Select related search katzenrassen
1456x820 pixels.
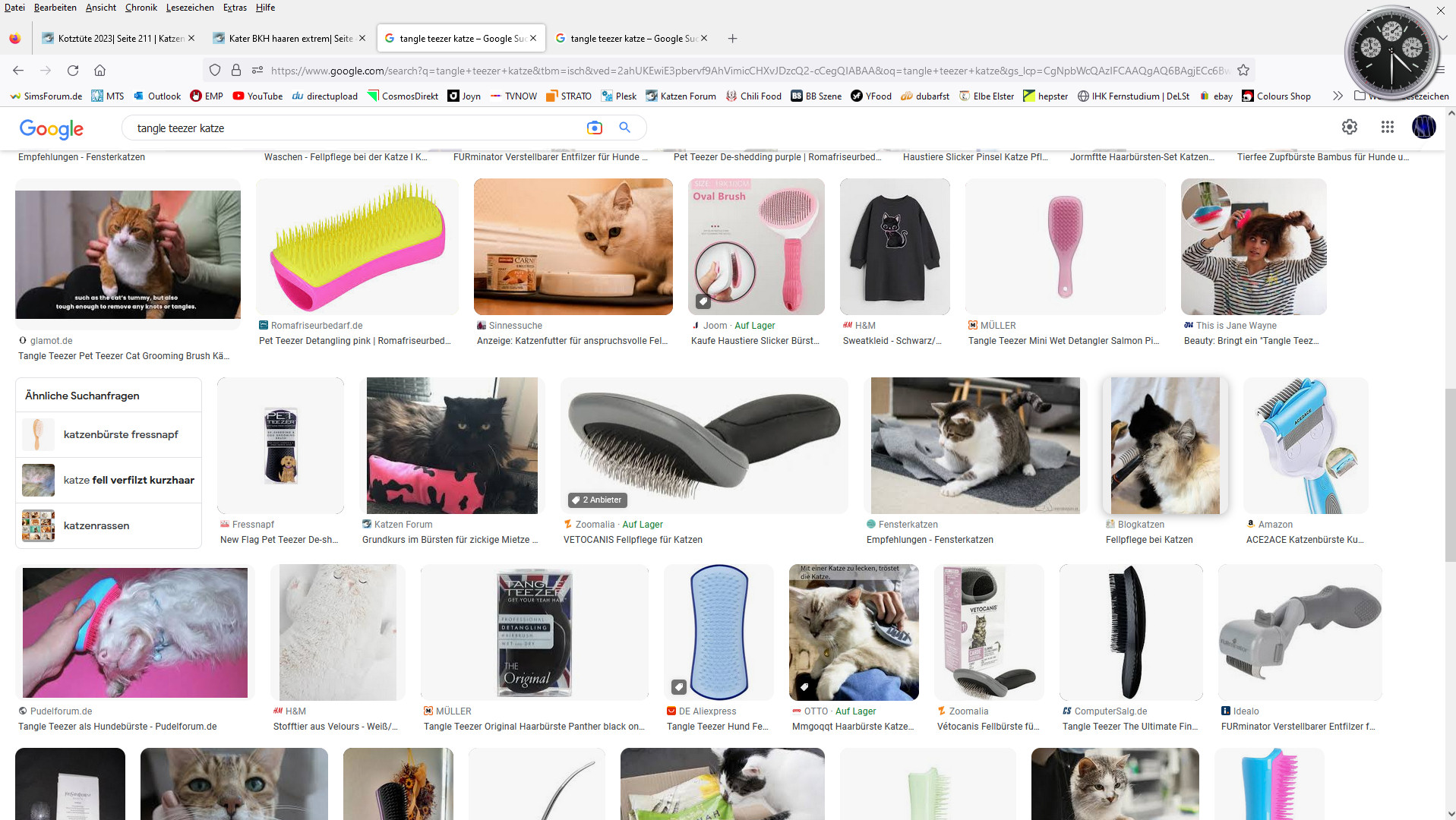tap(109, 525)
